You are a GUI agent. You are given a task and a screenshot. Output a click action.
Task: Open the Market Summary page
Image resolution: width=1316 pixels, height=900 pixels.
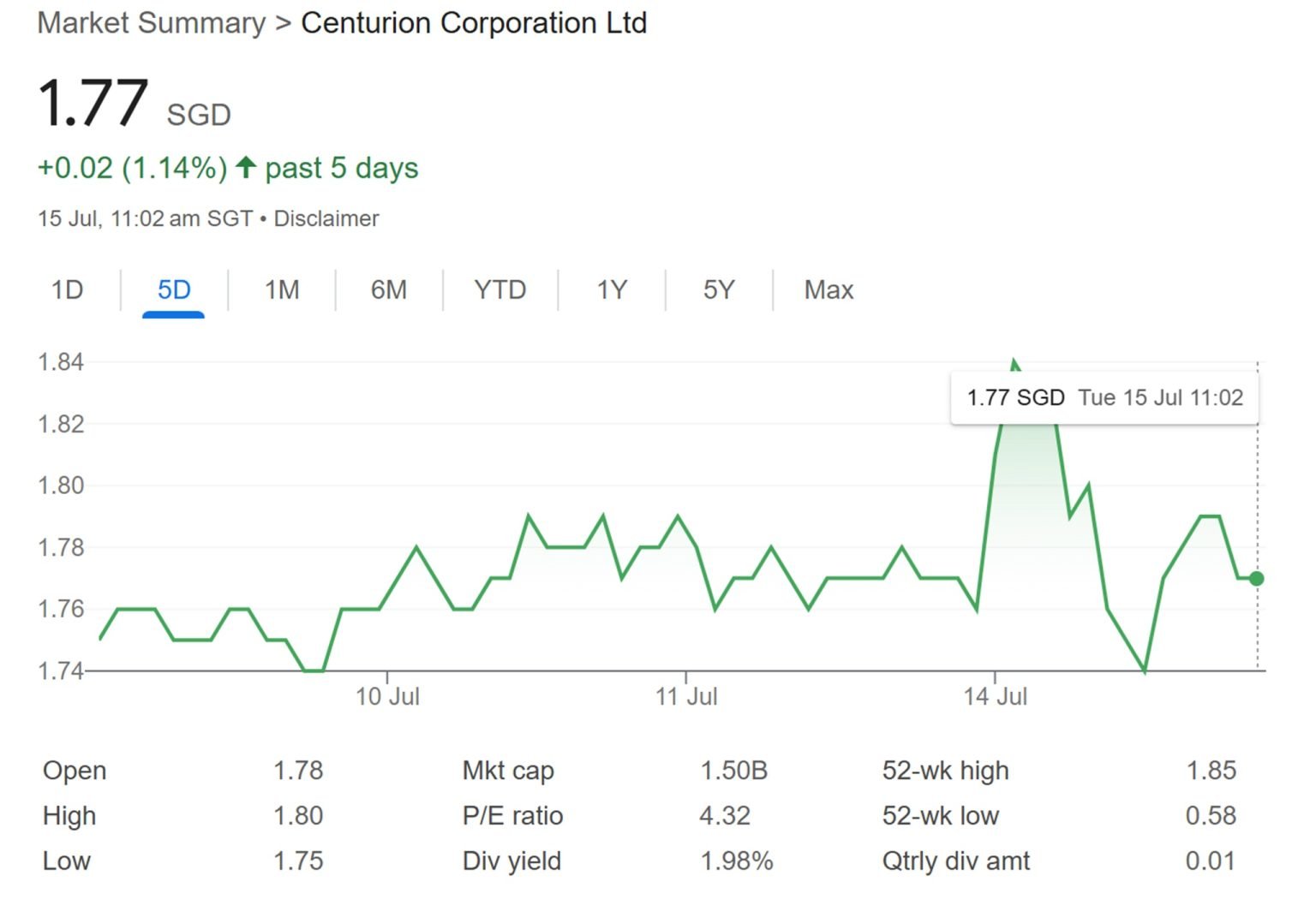[x=149, y=23]
